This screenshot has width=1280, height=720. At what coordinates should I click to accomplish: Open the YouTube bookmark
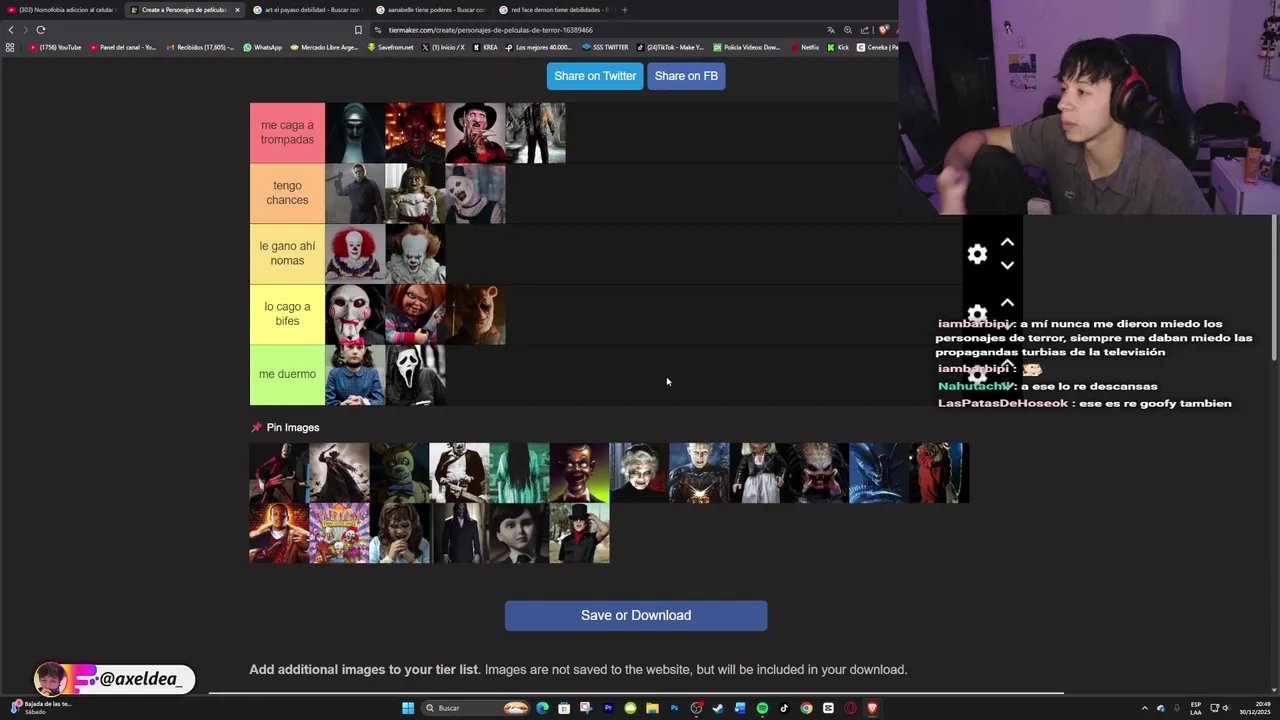(55, 47)
